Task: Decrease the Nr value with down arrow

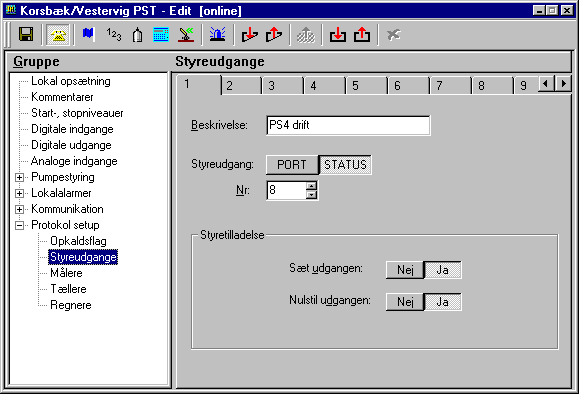Action: click(x=312, y=194)
